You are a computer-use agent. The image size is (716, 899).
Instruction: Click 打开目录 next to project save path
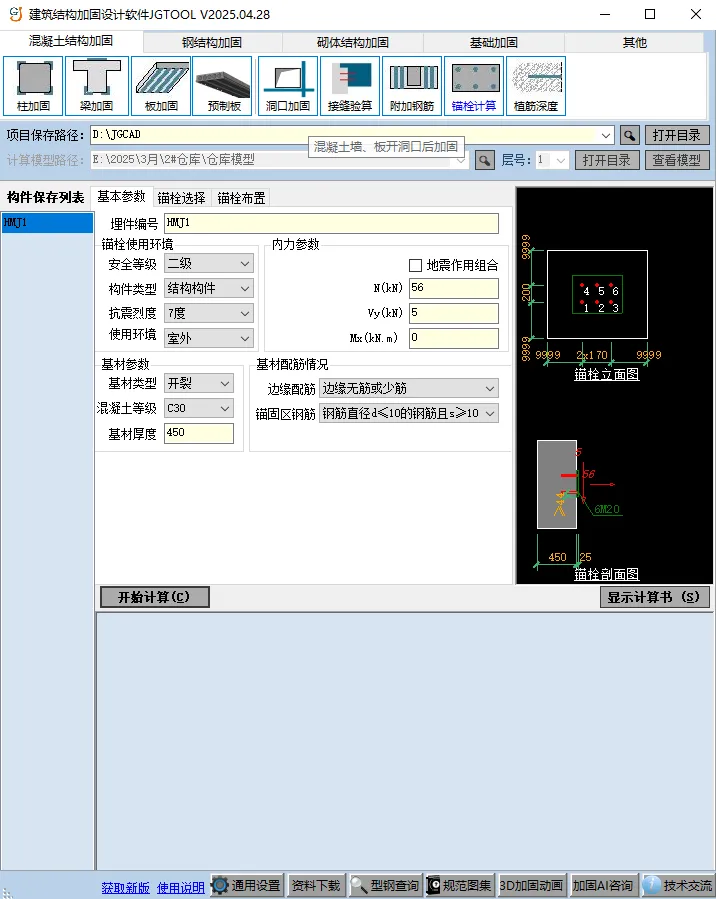pos(677,135)
